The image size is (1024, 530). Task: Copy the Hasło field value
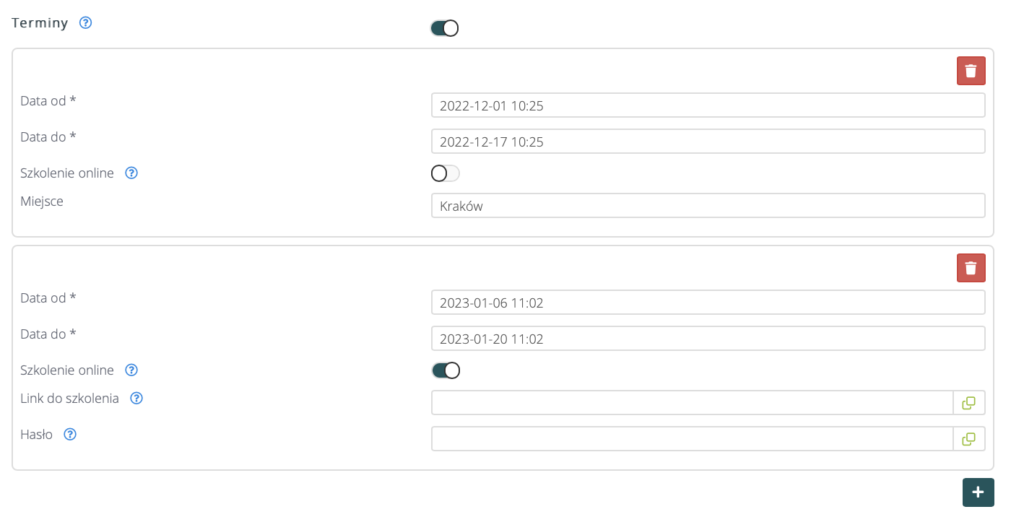[x=968, y=439]
